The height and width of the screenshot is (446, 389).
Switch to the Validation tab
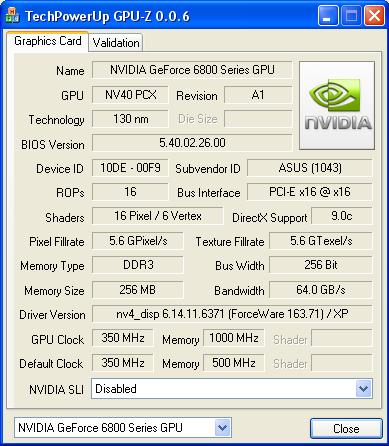(x=116, y=43)
